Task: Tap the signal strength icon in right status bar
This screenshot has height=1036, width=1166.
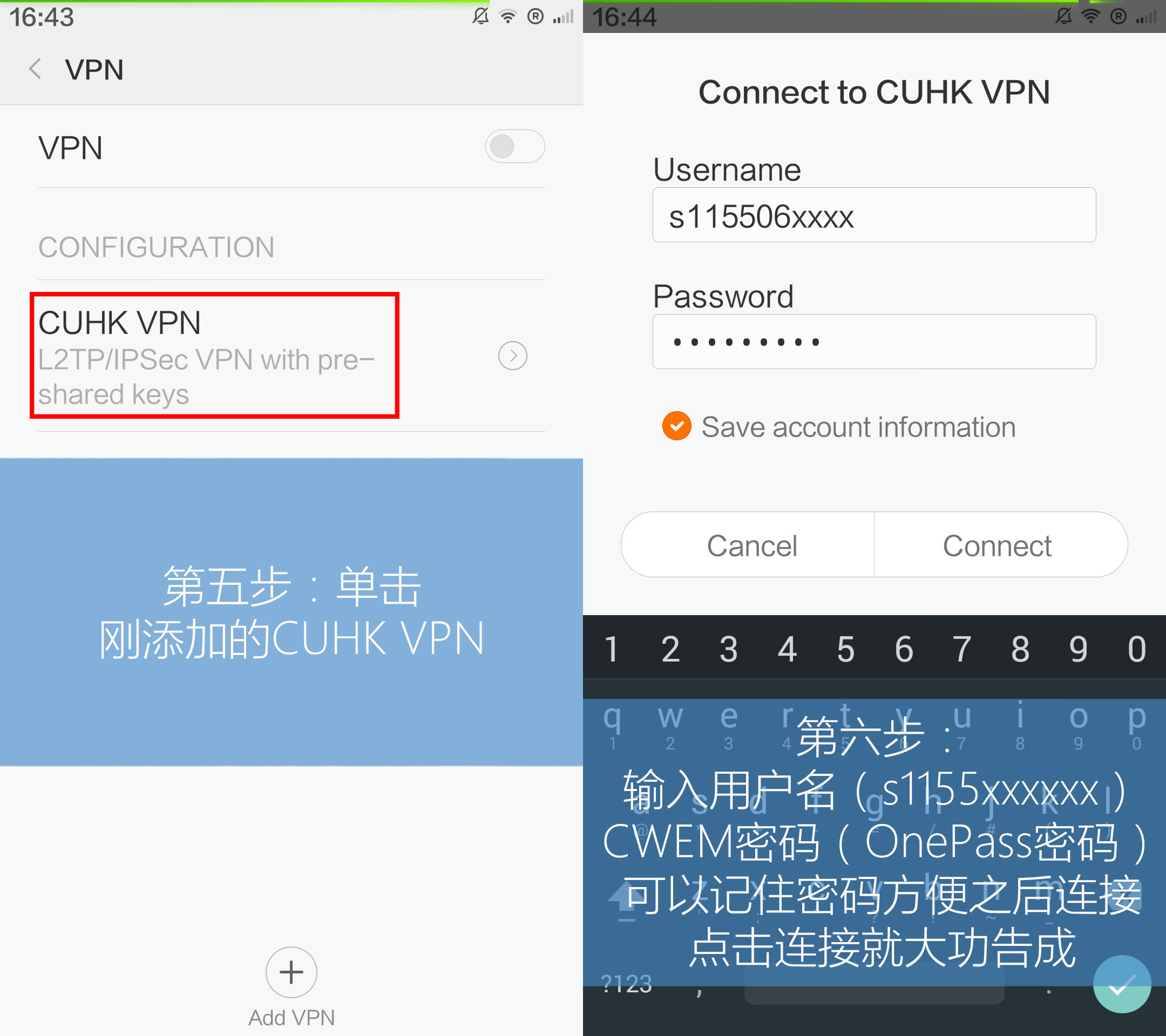Action: [1145, 16]
